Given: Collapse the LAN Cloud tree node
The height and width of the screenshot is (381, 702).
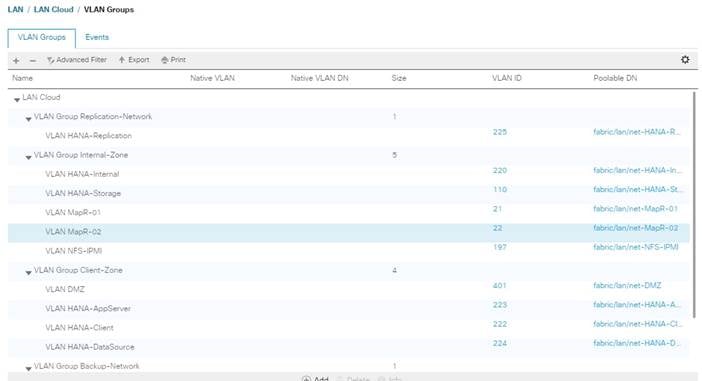Looking at the screenshot, I should click(17, 99).
